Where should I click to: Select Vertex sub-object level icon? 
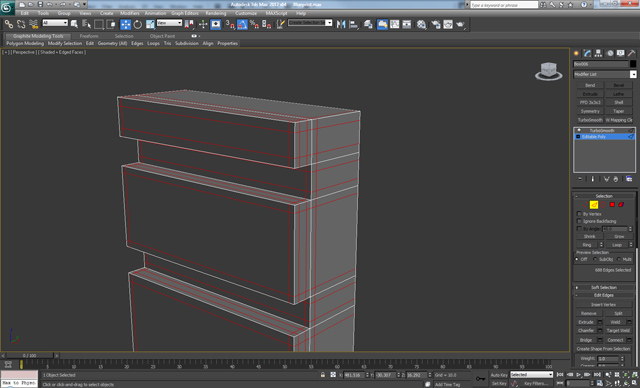tap(584, 204)
